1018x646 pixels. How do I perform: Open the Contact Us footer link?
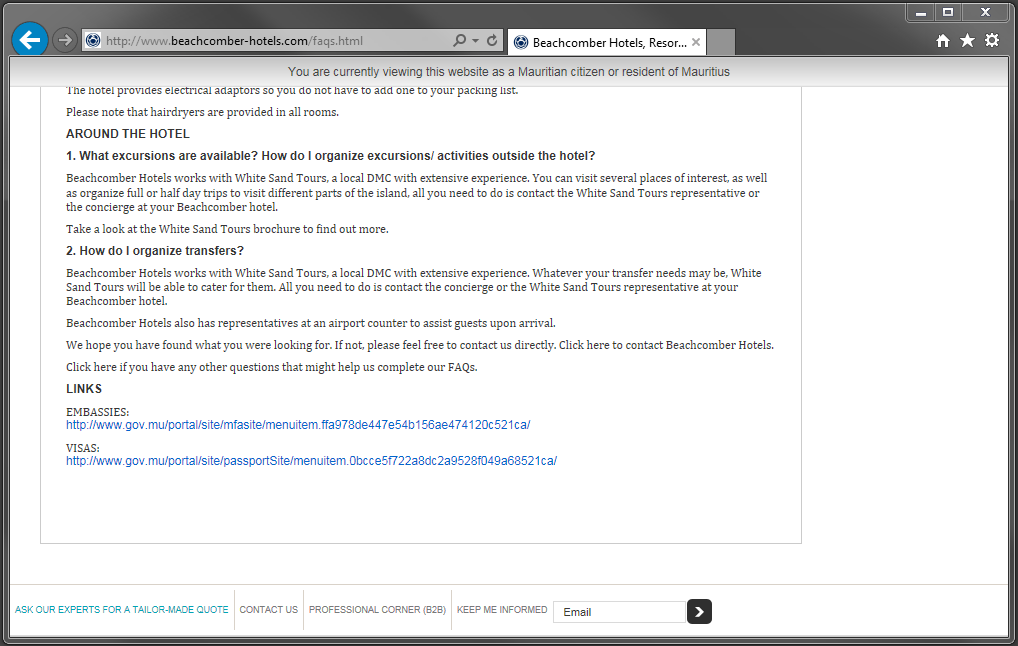click(269, 610)
